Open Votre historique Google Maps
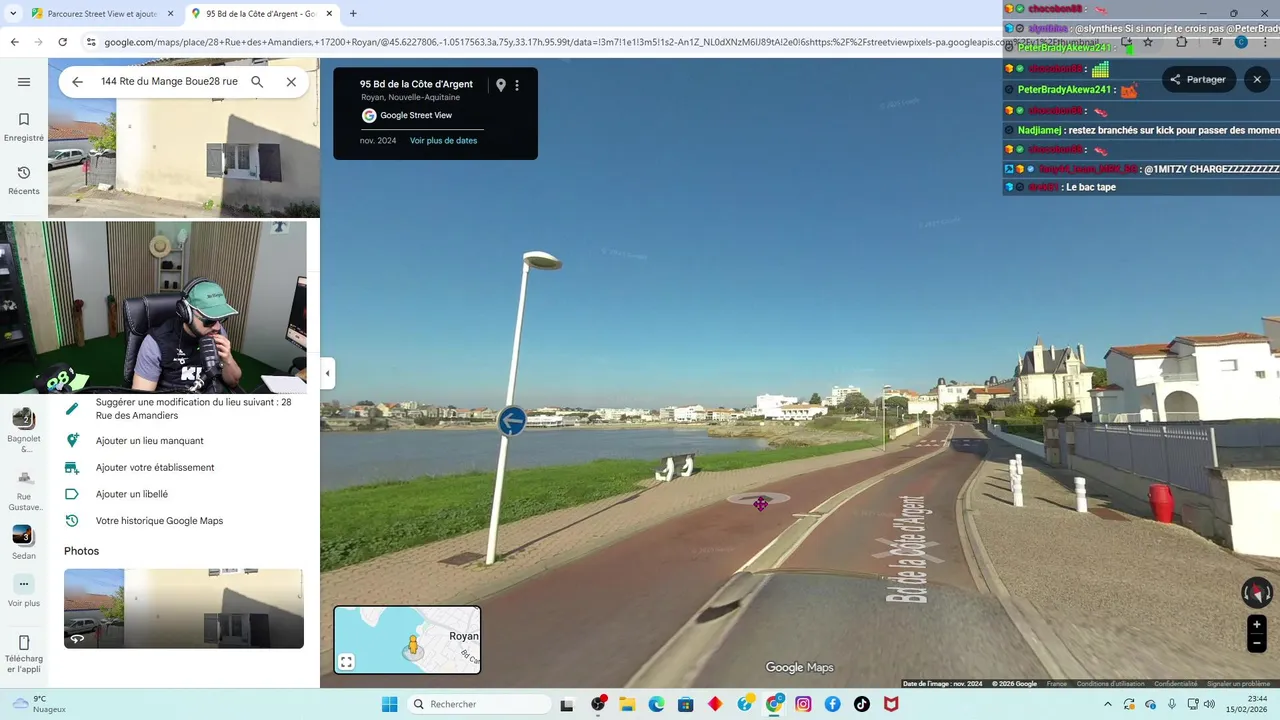1280x720 pixels. [x=159, y=521]
